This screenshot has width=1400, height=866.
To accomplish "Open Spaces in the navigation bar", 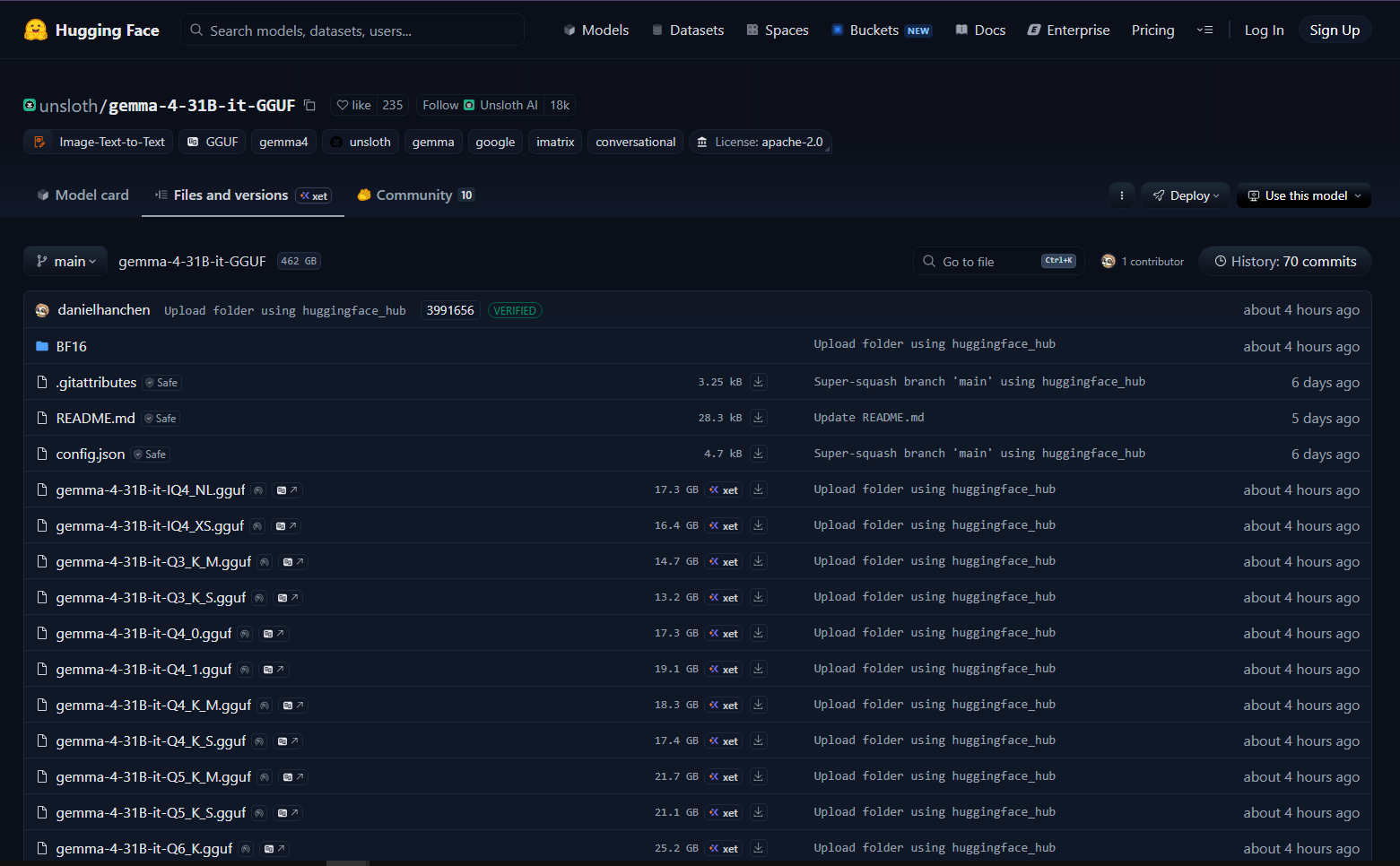I will [x=778, y=30].
